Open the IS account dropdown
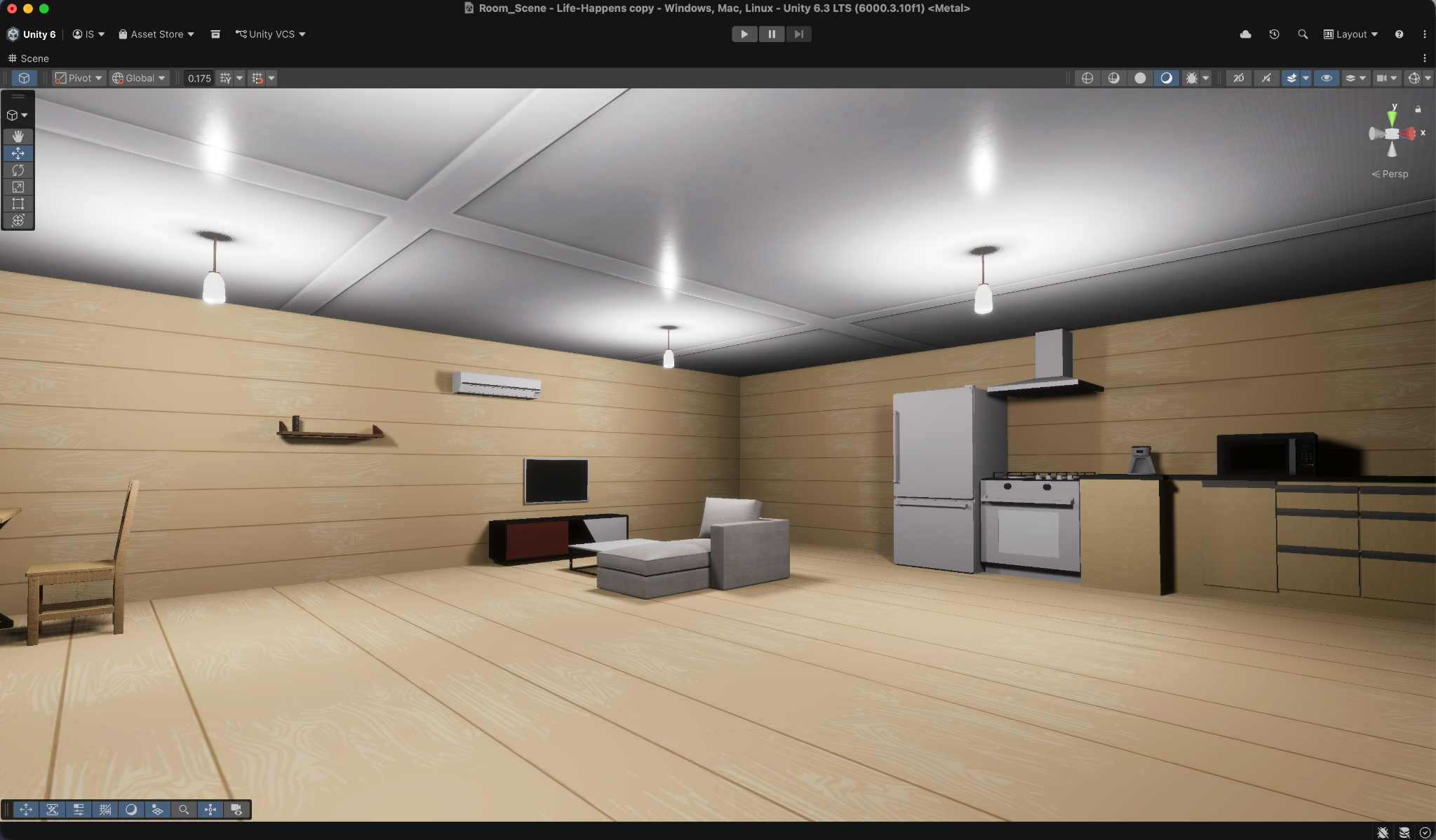This screenshot has width=1436, height=840. pyautogui.click(x=88, y=34)
